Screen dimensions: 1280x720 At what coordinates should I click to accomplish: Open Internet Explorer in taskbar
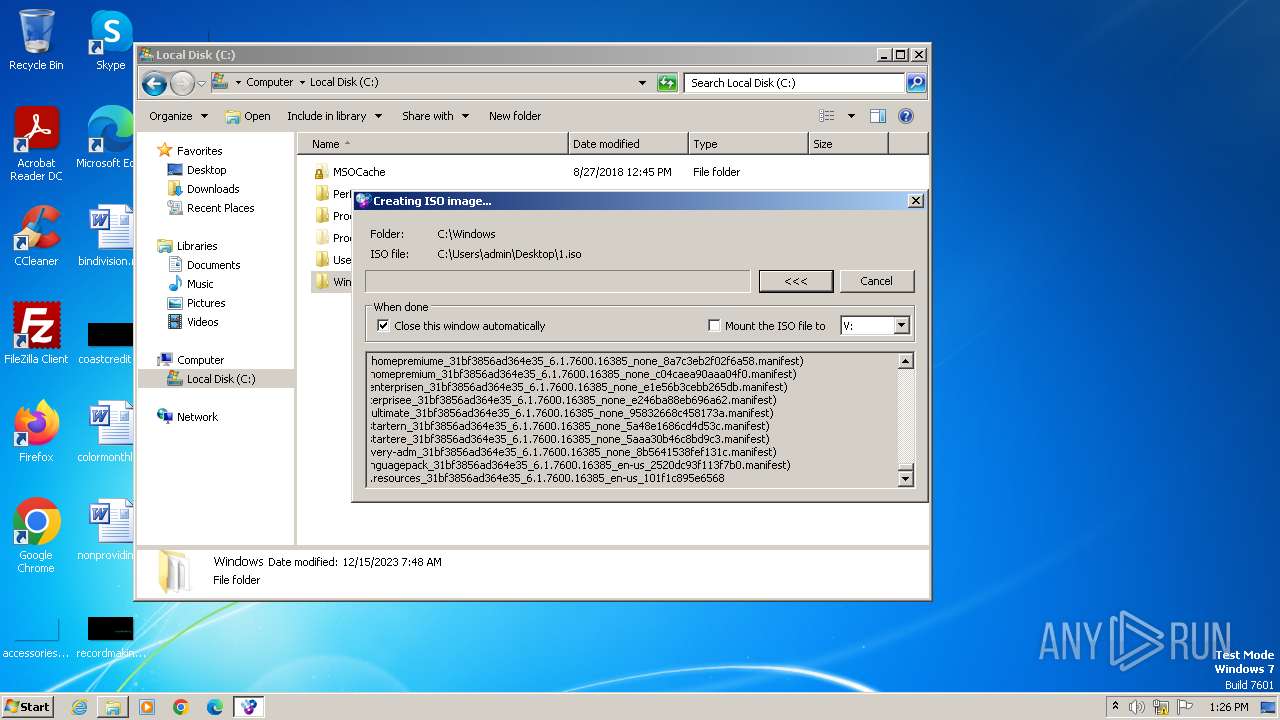[x=79, y=707]
